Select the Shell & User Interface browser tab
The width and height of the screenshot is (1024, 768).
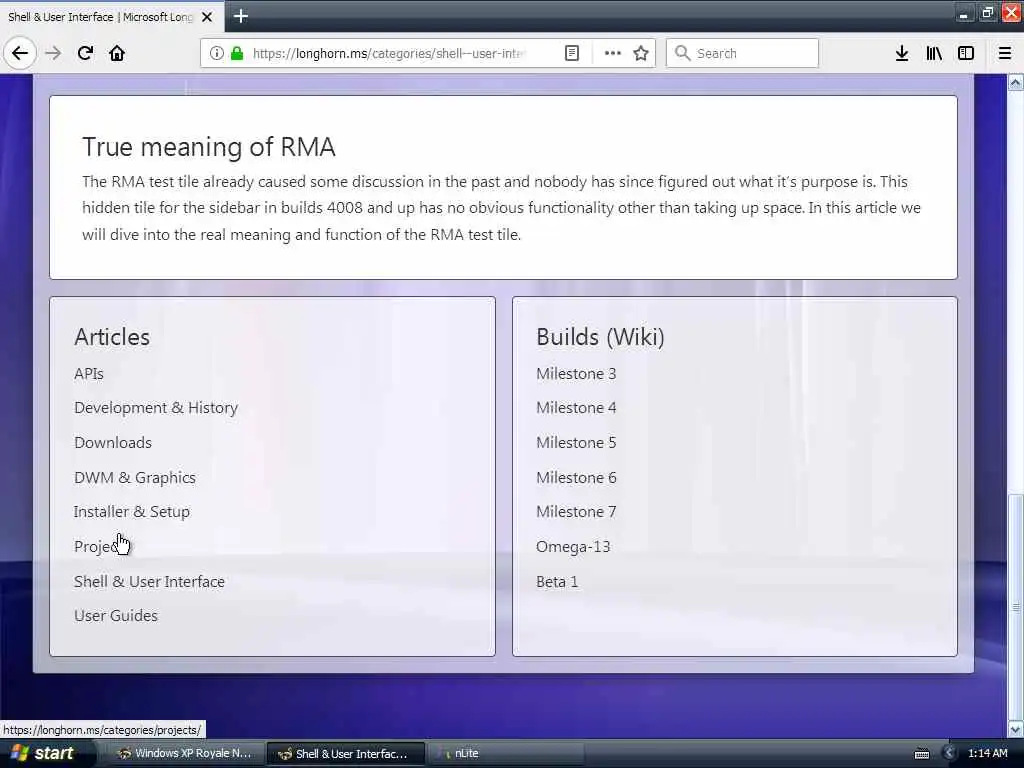(101, 17)
